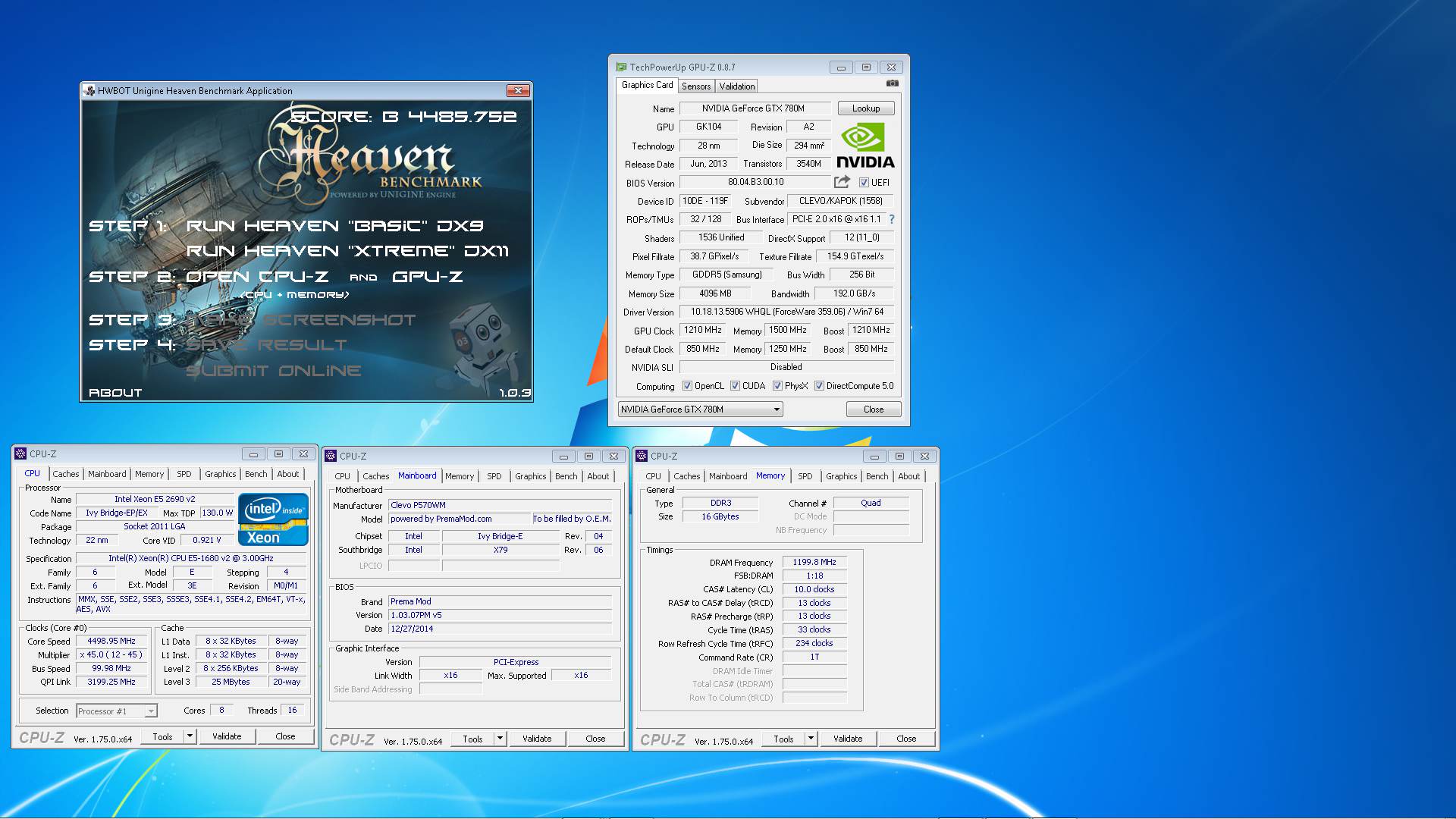
Task: Expand Tools dropdown arrow in Mainboard window
Action: point(500,739)
